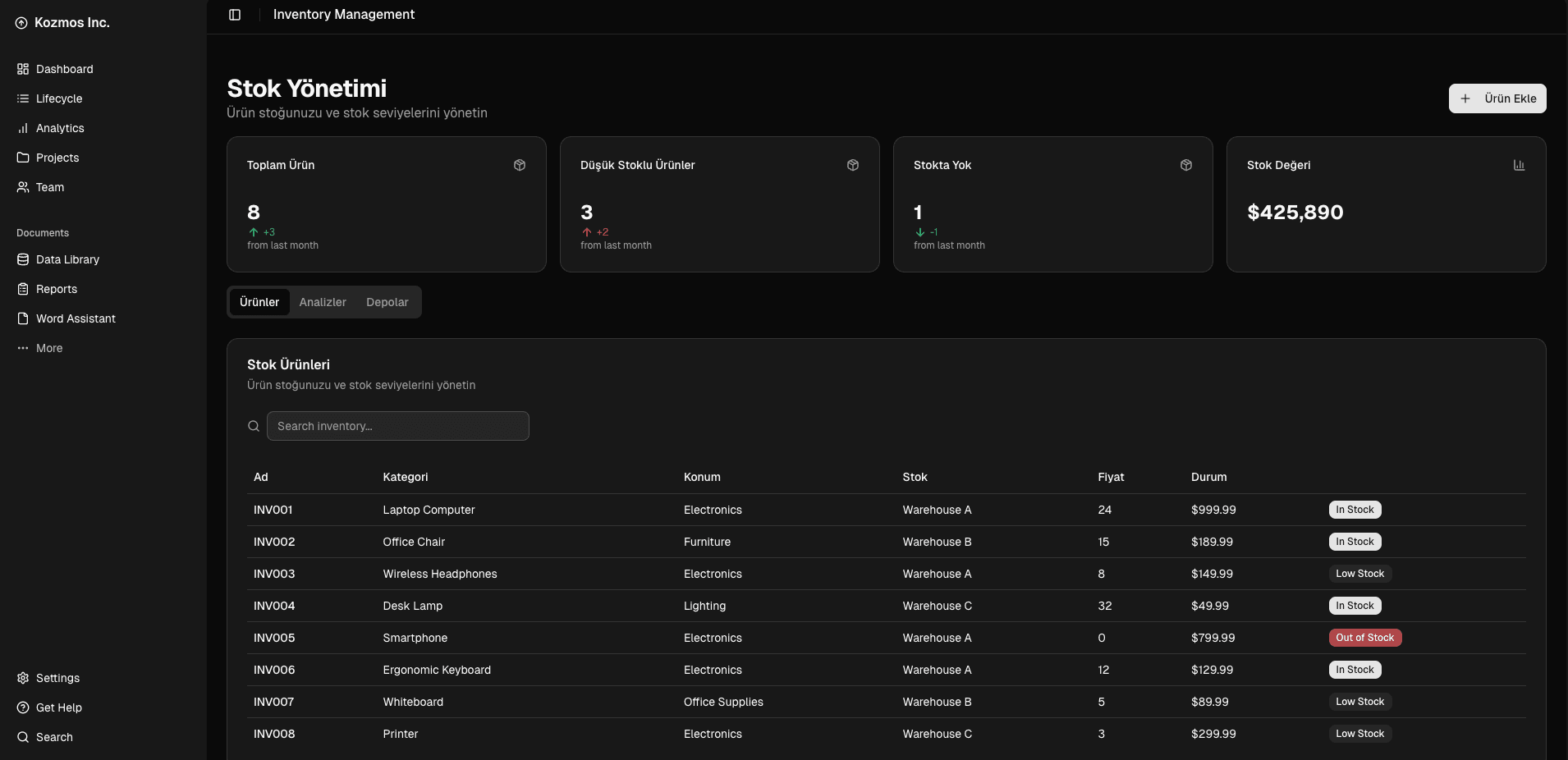Screen dimensions: 1568x760
Task: Click the Durum column header
Action: tap(1209, 477)
